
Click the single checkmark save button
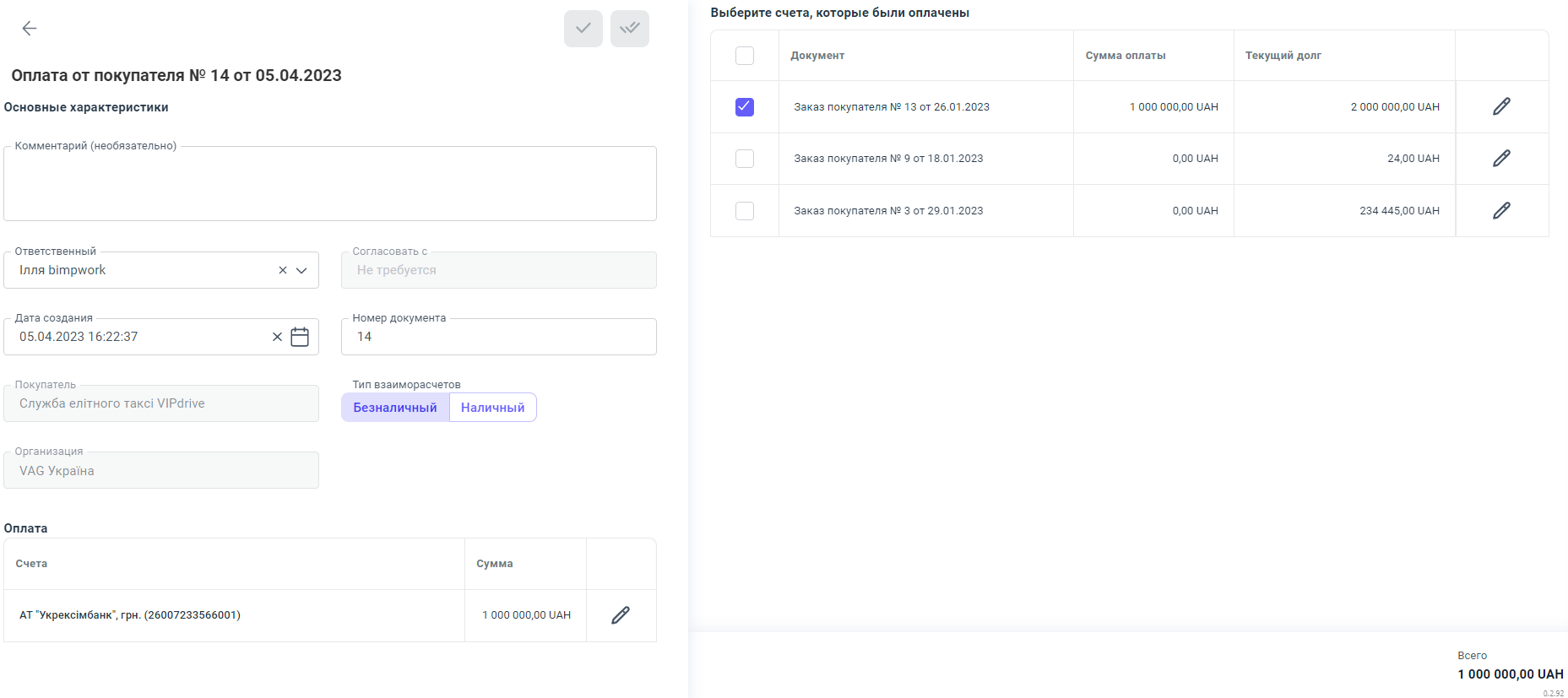pos(583,29)
